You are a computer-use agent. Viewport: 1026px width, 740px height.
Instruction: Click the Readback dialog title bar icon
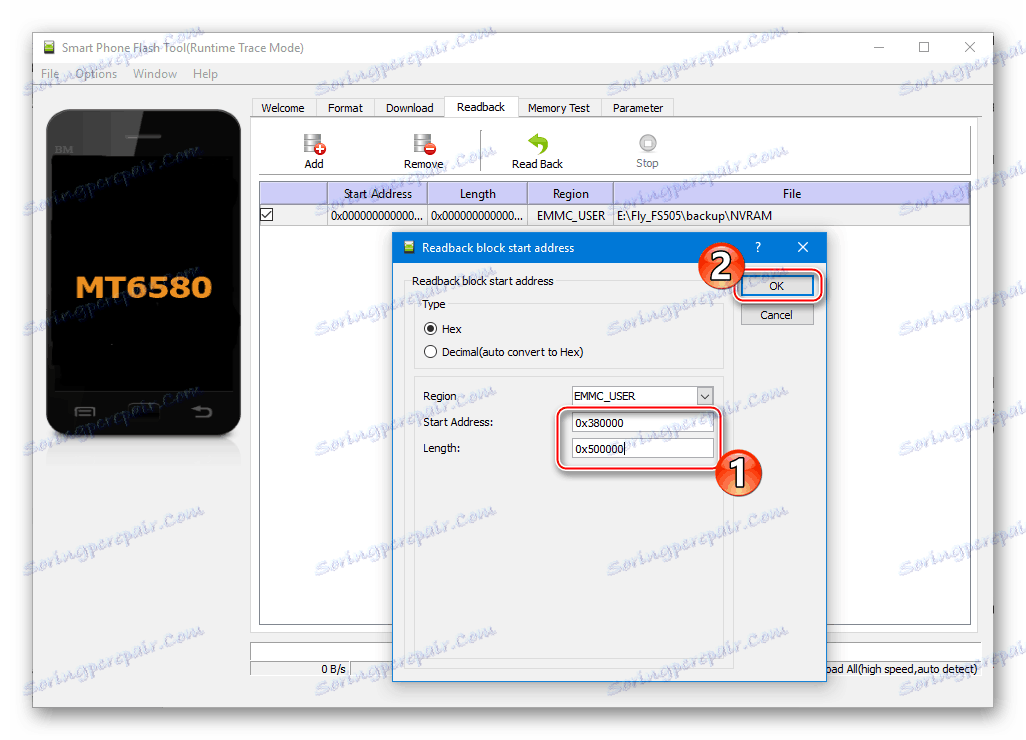click(409, 247)
